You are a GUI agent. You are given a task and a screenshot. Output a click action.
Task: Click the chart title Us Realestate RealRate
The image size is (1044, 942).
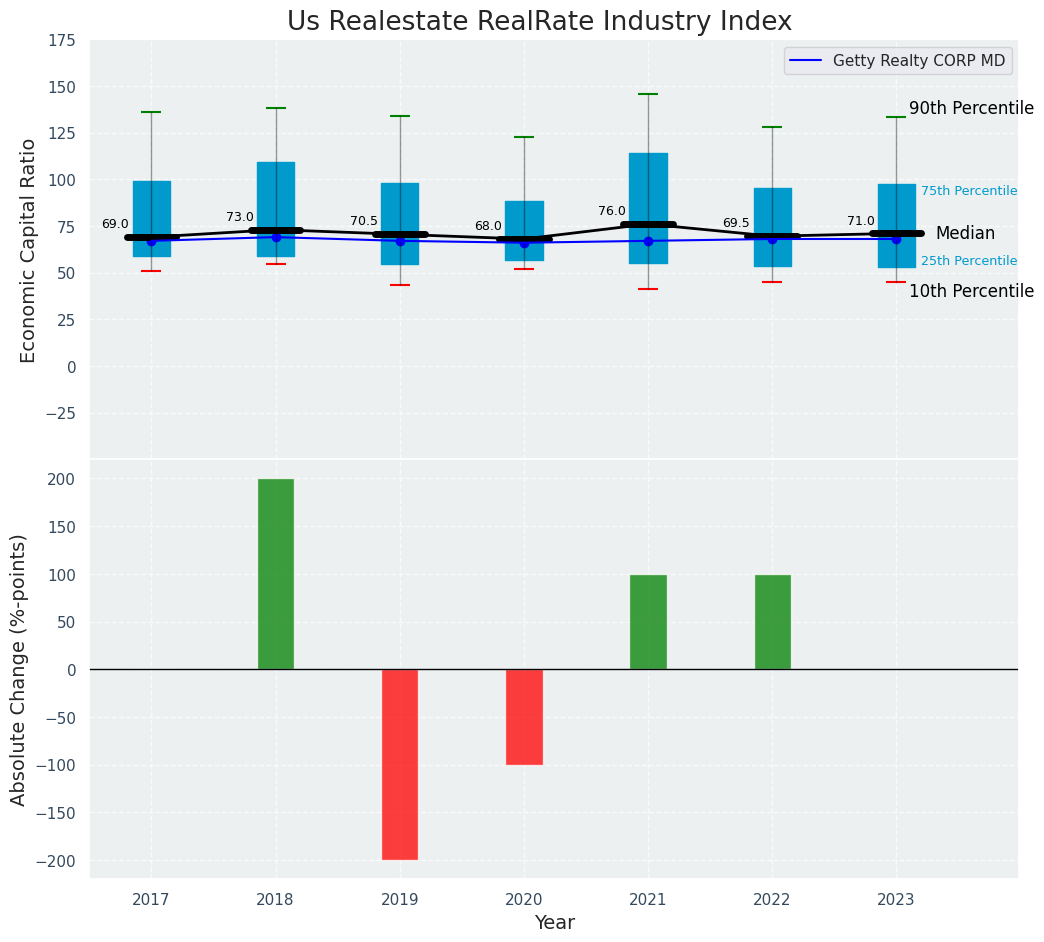539,22
